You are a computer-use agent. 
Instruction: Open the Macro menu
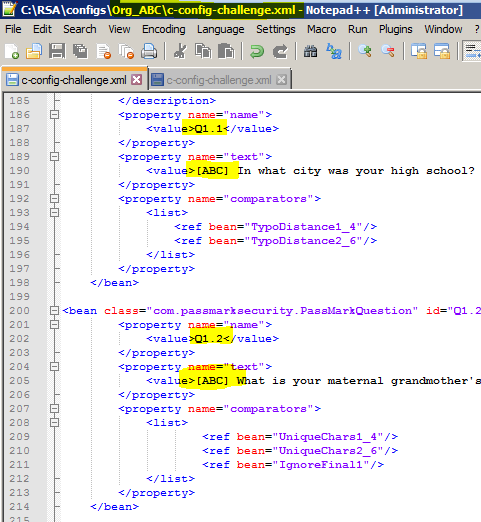[x=322, y=29]
